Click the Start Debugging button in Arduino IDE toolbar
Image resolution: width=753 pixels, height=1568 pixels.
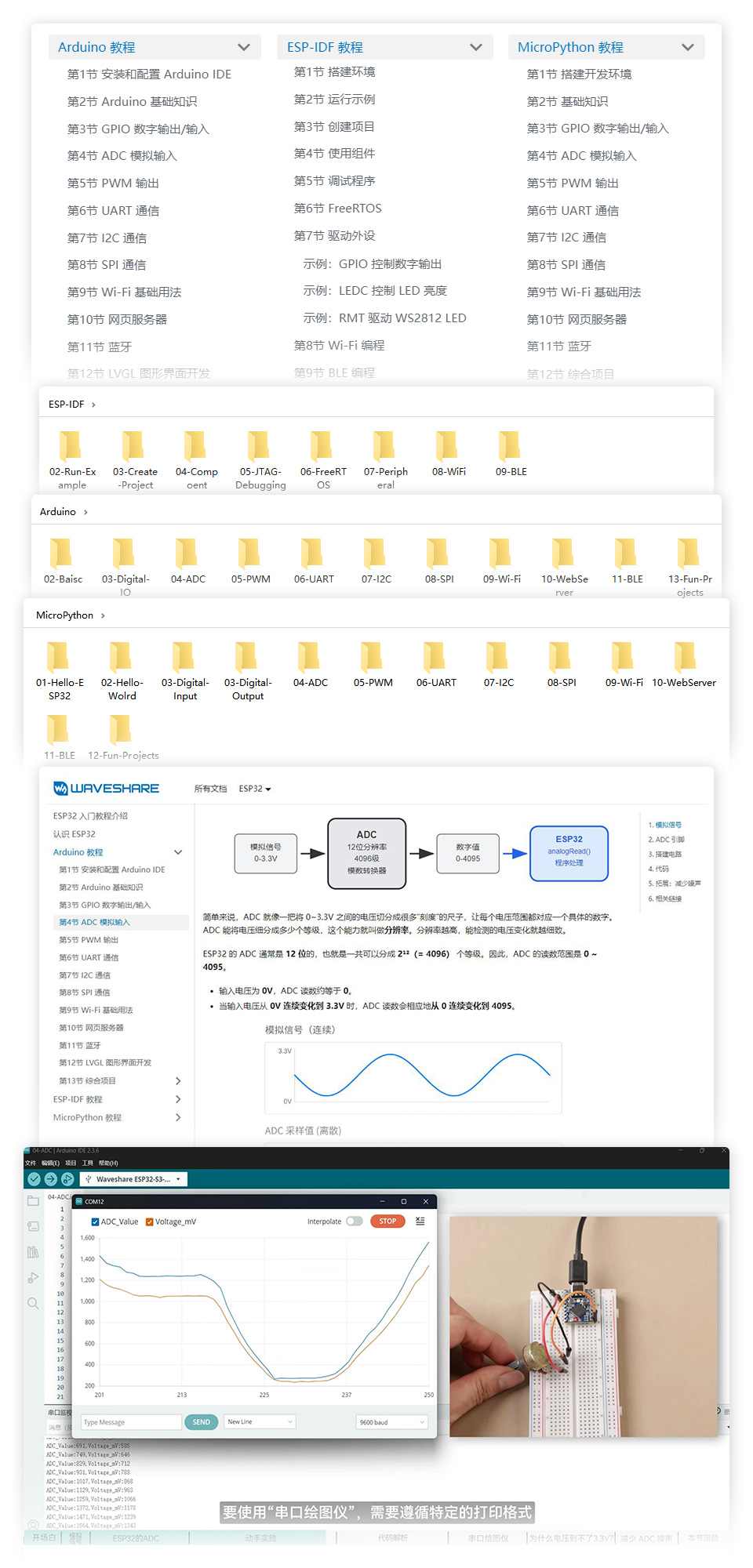[x=67, y=1179]
